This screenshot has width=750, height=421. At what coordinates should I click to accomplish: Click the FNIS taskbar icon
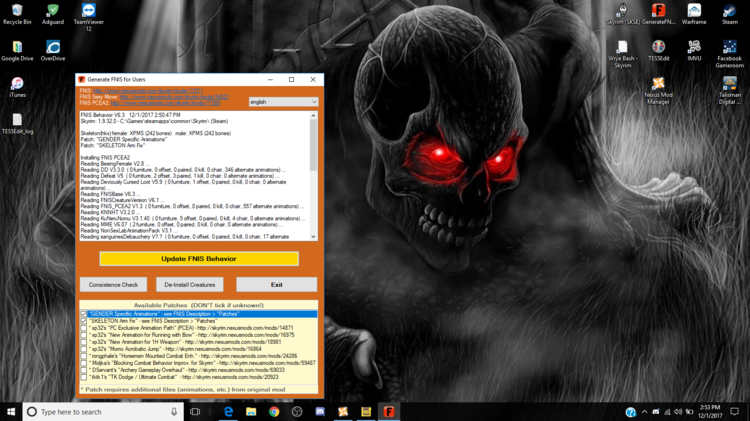(x=389, y=411)
